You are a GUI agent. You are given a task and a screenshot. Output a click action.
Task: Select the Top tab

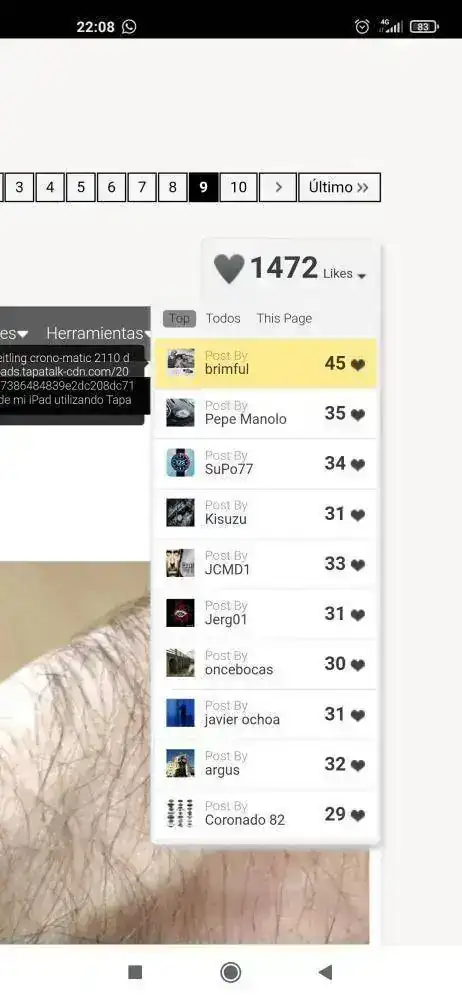[x=179, y=318]
